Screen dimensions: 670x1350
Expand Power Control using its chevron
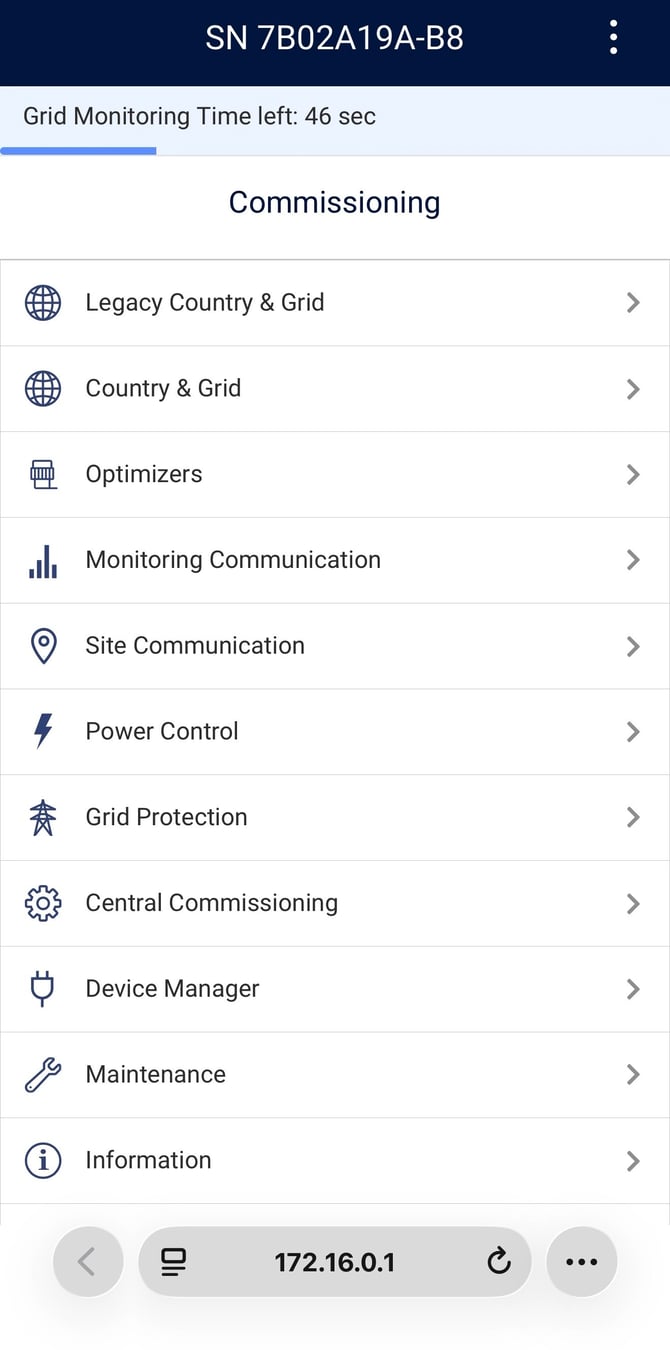click(x=632, y=731)
